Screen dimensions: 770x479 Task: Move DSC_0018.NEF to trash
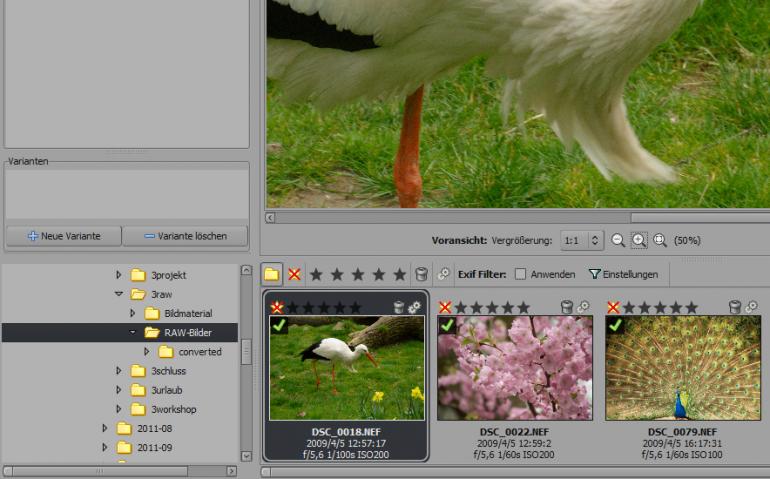[x=399, y=308]
